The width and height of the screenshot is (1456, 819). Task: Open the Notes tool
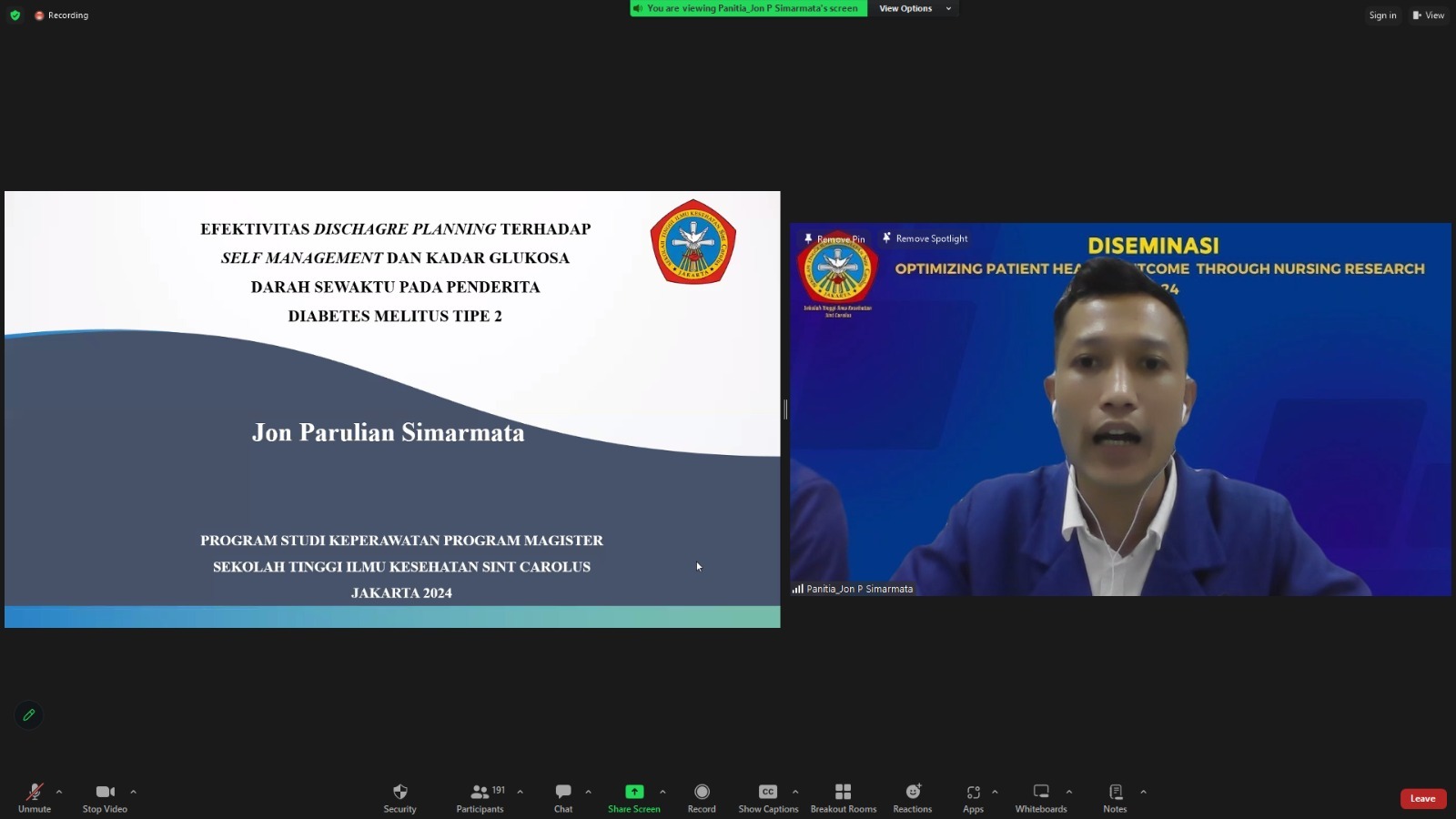point(1115,793)
